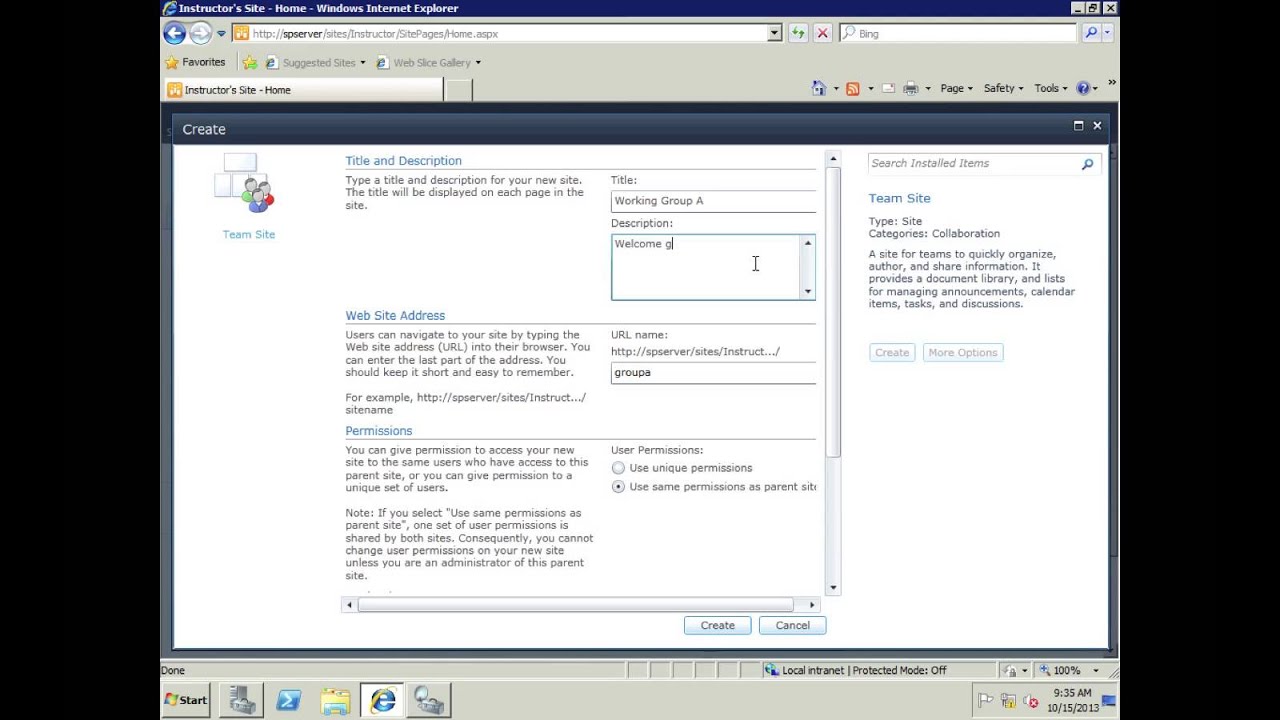Click the Action Center flag tray icon

[x=986, y=701]
